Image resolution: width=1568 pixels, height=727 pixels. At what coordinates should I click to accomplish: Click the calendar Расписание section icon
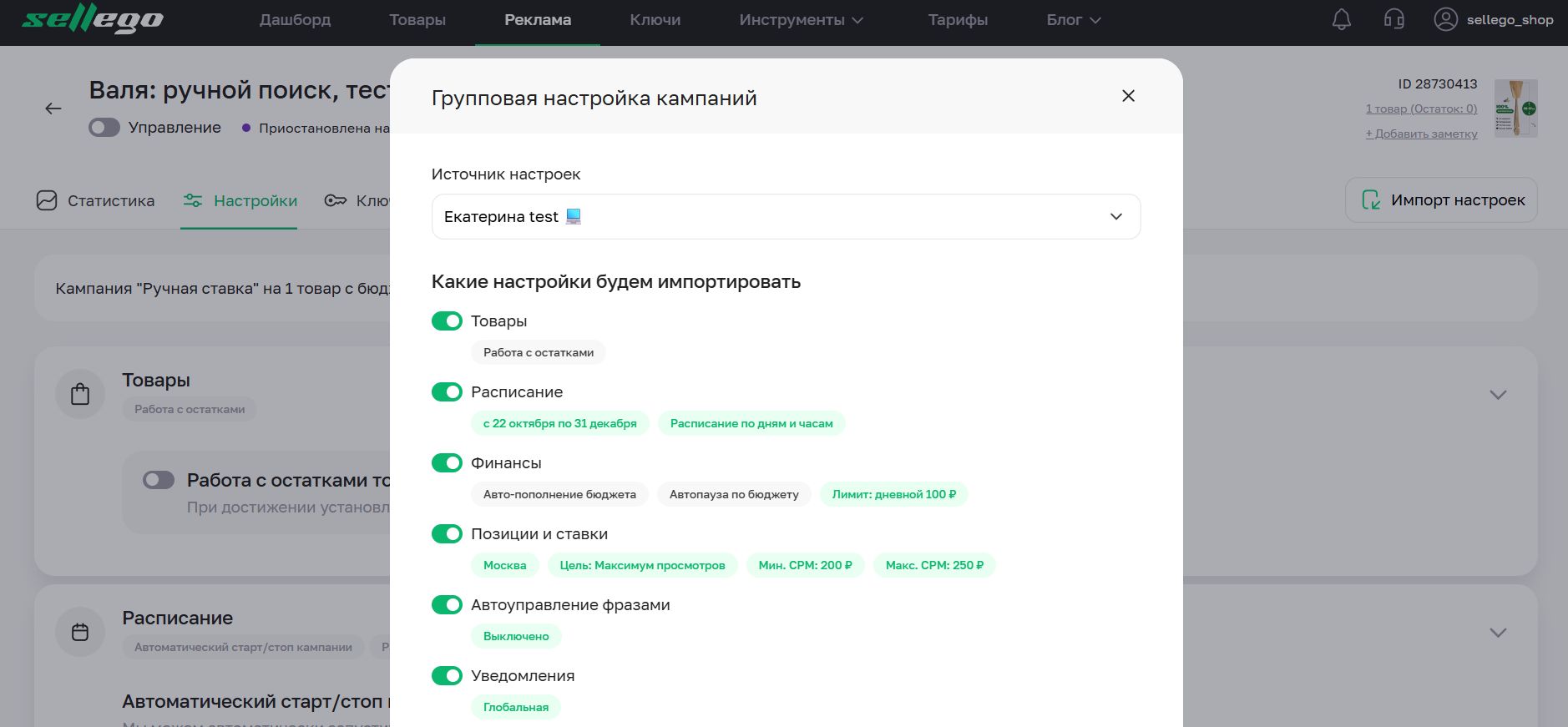(80, 632)
